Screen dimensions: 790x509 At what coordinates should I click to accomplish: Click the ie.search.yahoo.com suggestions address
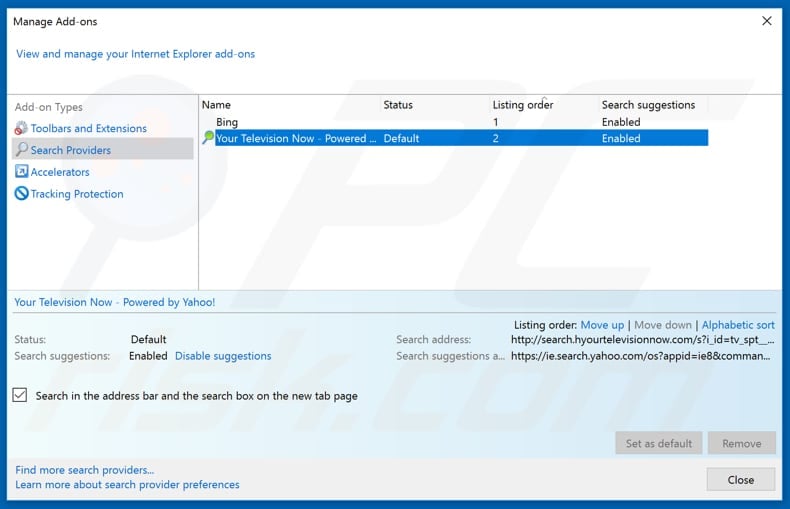point(640,356)
